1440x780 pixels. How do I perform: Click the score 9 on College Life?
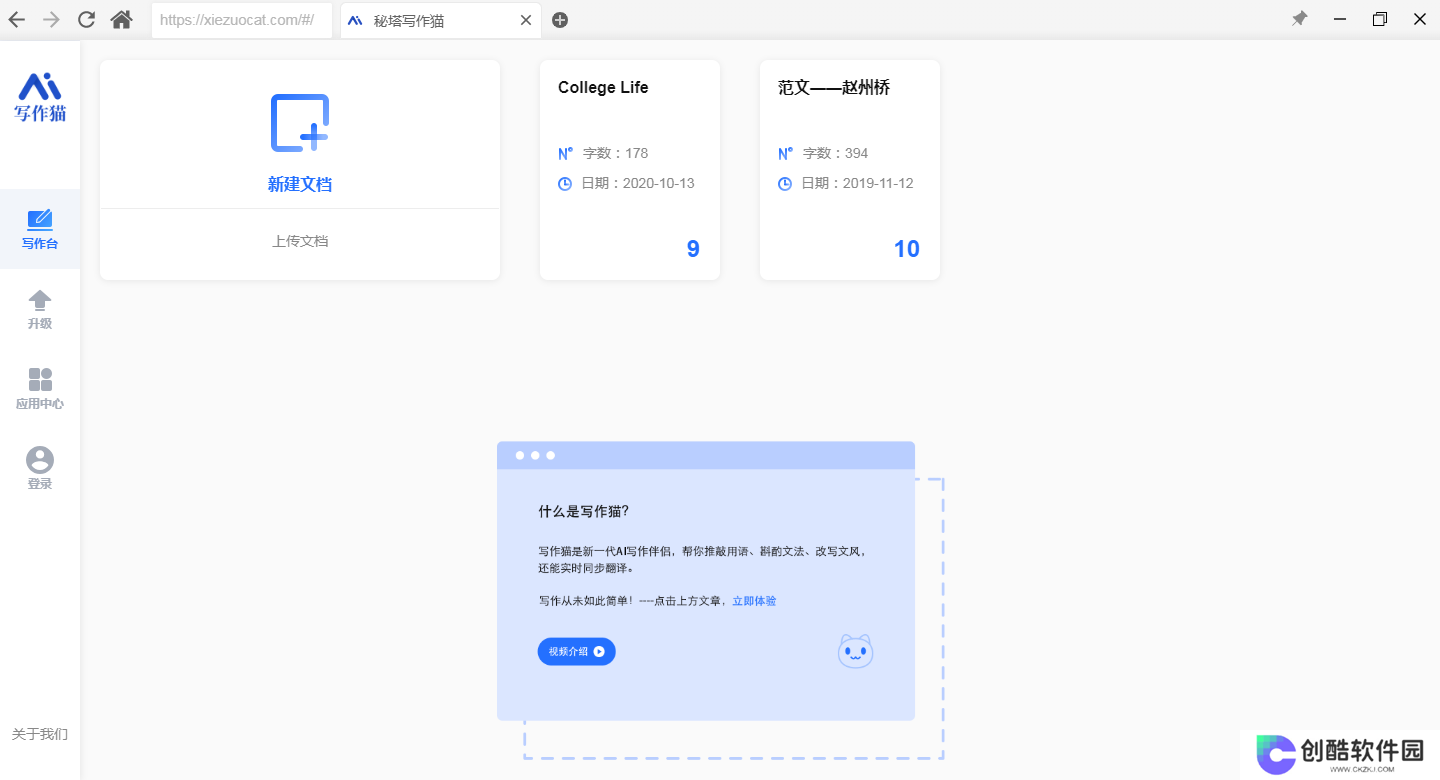(693, 249)
